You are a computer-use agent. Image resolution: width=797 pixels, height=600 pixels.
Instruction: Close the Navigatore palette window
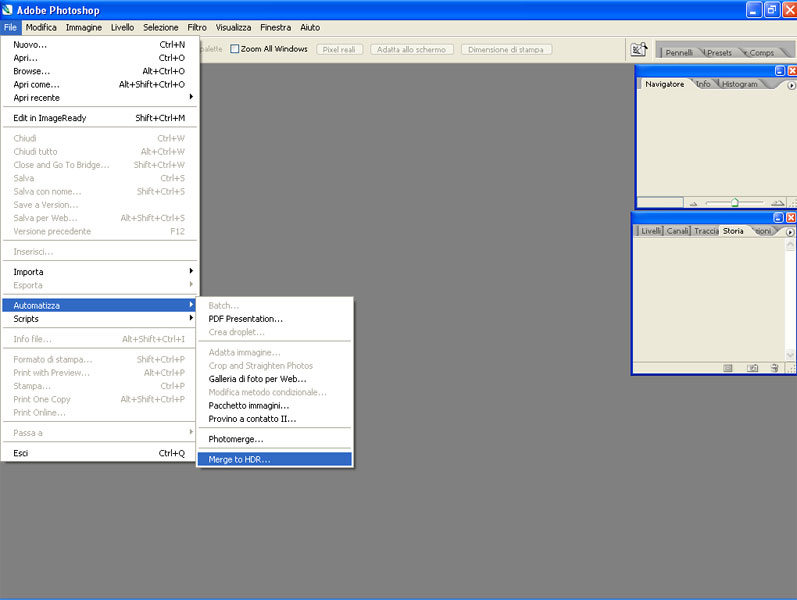[x=792, y=71]
